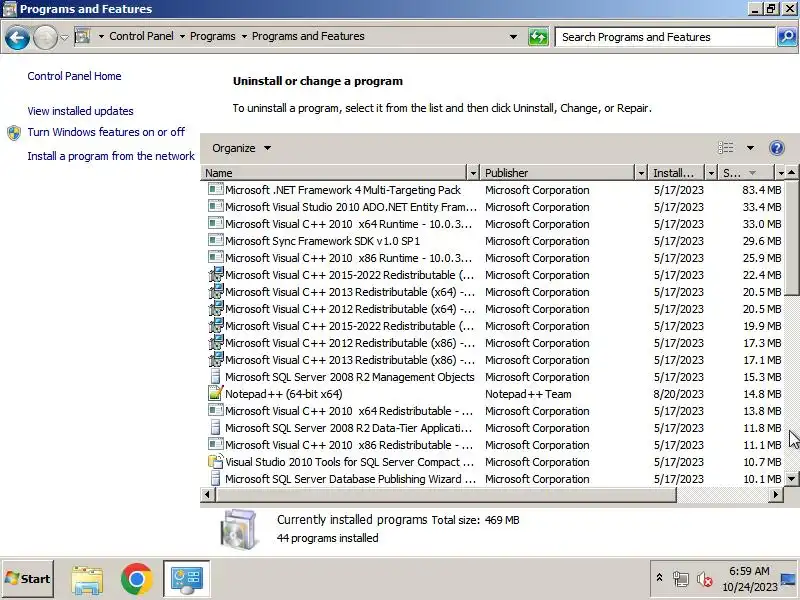Click the Control Panel icon in address bar
This screenshot has width=800, height=600.
pyautogui.click(x=82, y=36)
